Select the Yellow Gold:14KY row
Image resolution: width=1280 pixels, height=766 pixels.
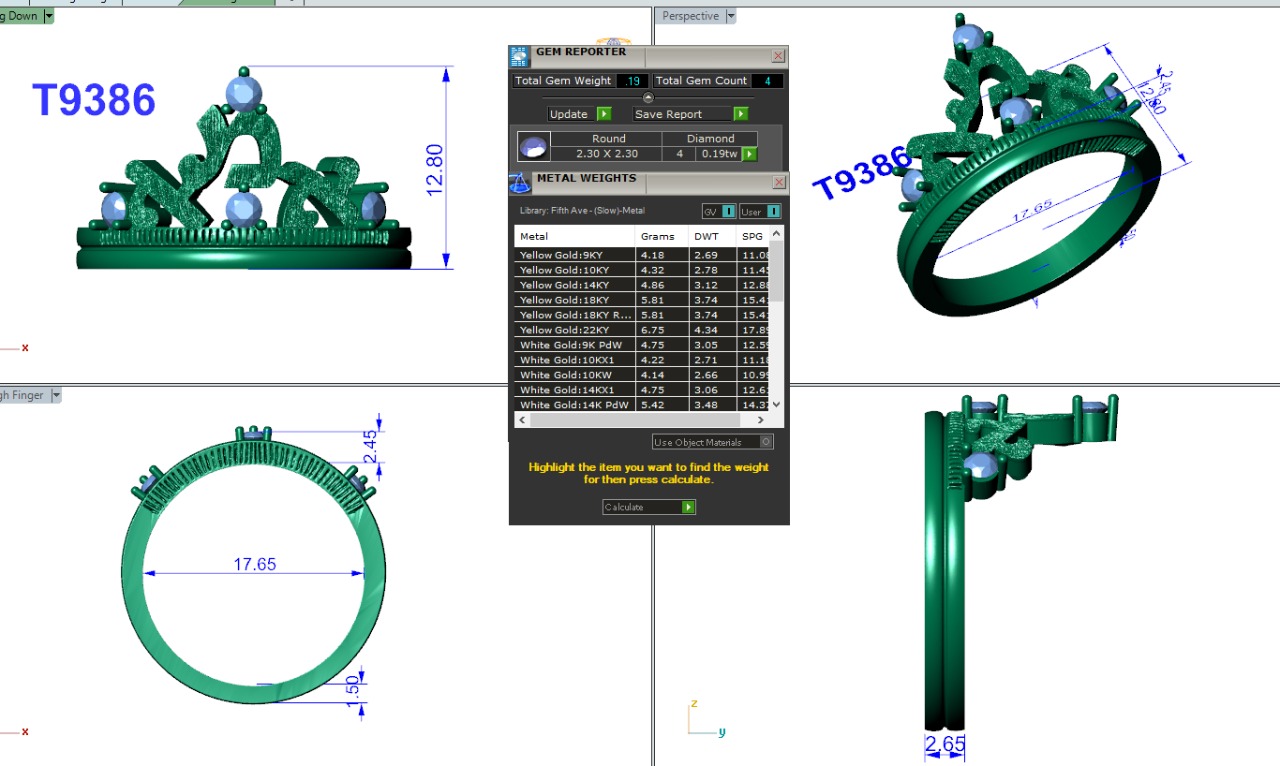coord(575,285)
